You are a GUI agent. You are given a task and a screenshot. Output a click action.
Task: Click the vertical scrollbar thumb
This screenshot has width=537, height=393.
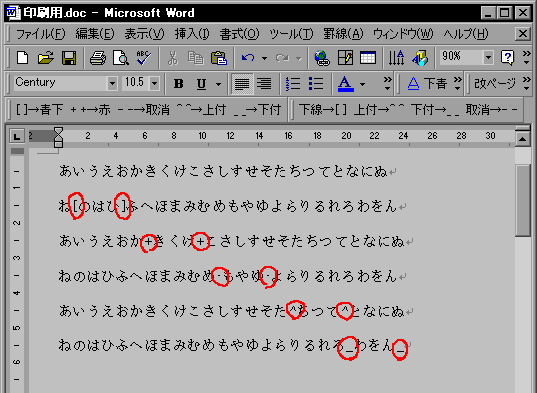coord(523,201)
